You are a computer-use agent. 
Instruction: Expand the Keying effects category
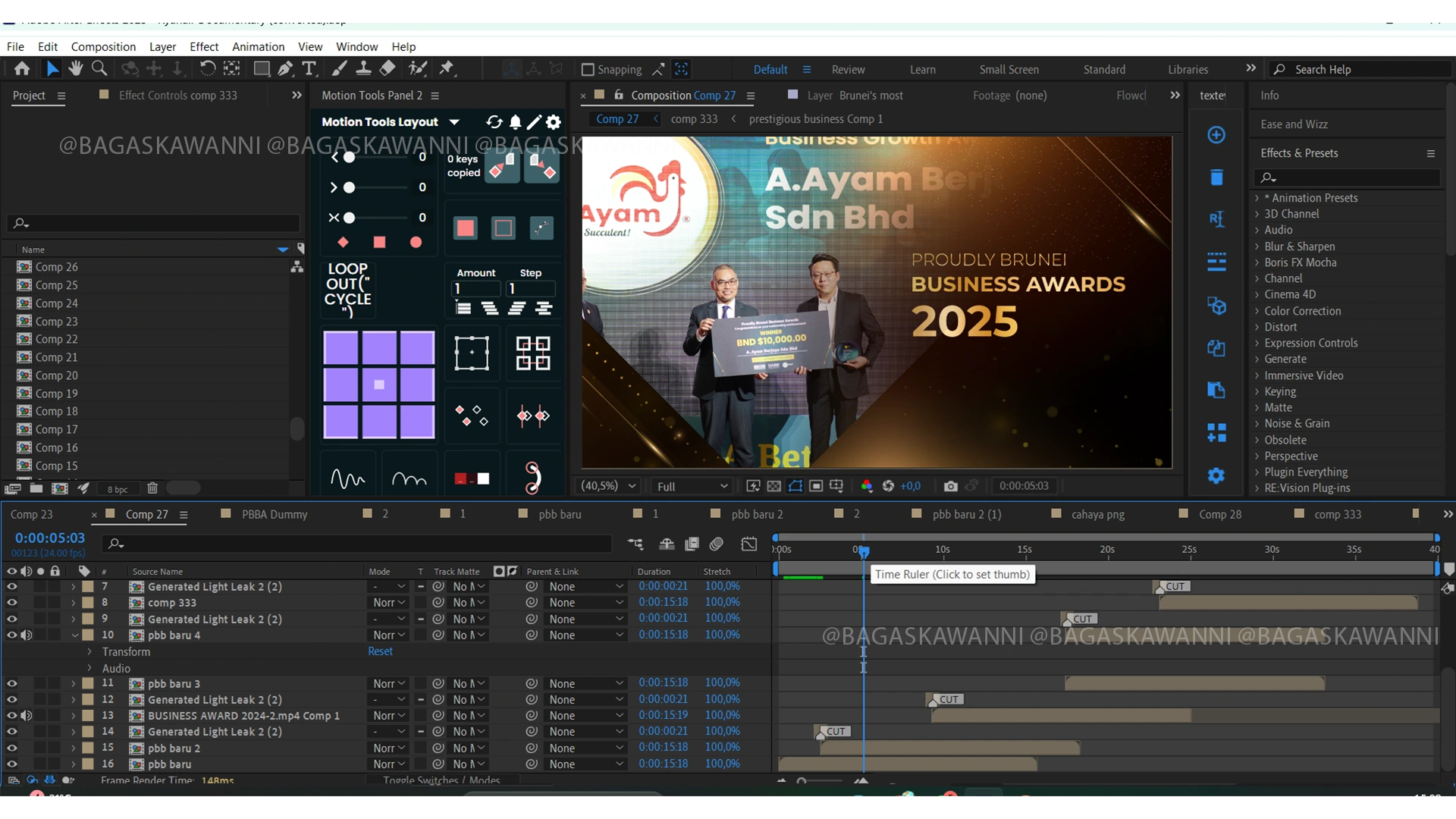click(x=1257, y=391)
